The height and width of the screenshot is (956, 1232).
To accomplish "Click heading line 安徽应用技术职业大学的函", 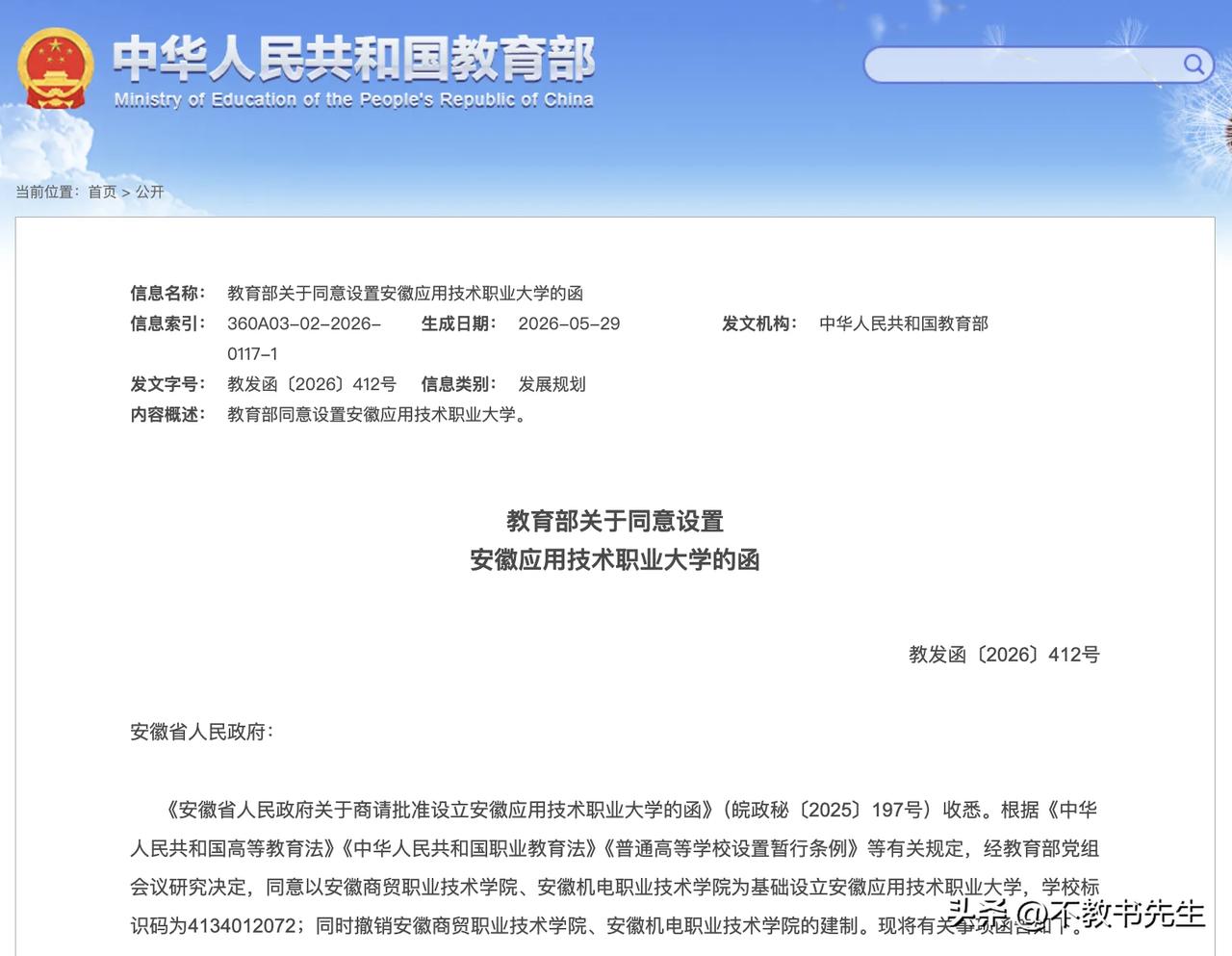I will click(x=615, y=559).
